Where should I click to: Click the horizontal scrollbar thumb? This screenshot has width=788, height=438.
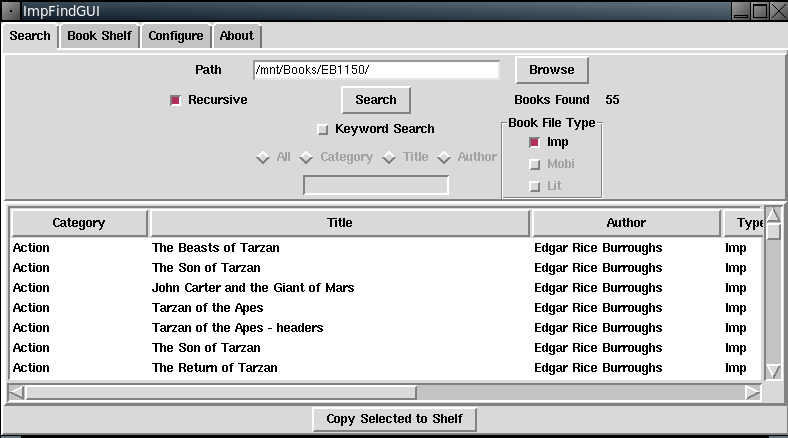coord(221,392)
